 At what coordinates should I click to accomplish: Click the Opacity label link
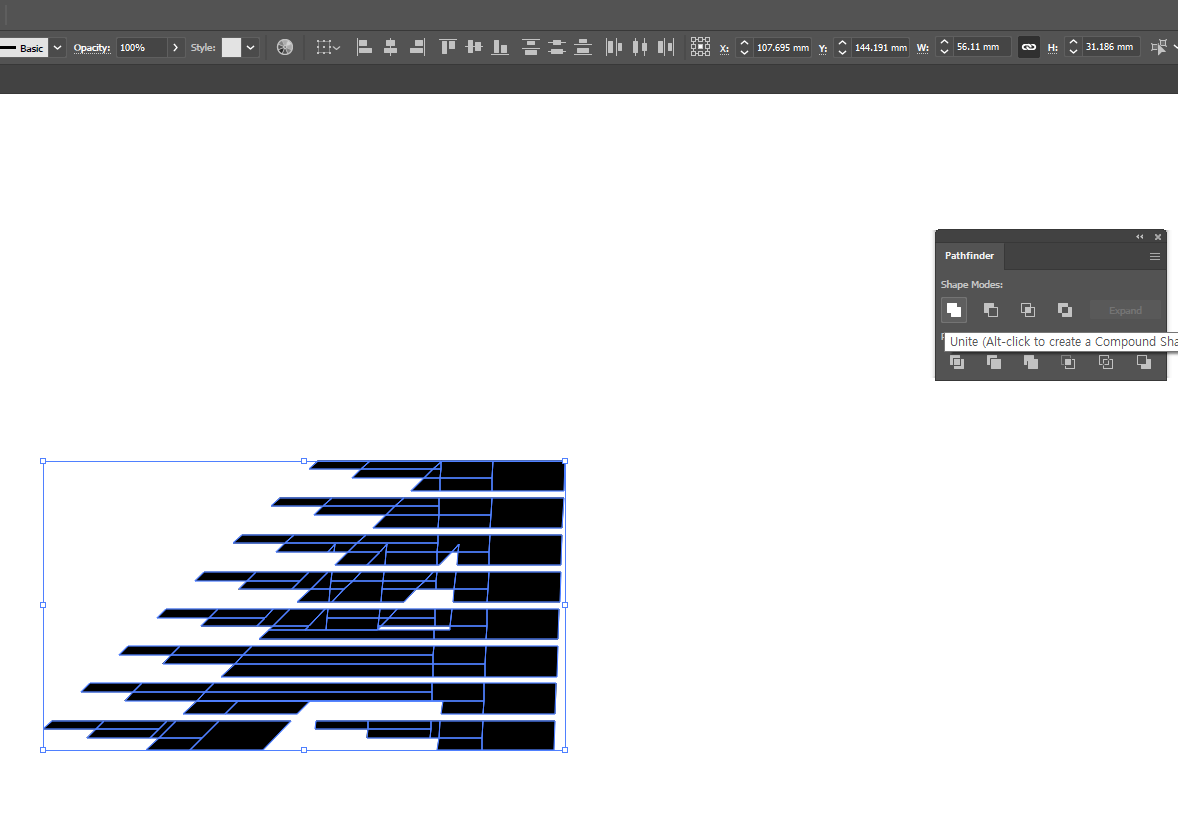(92, 47)
